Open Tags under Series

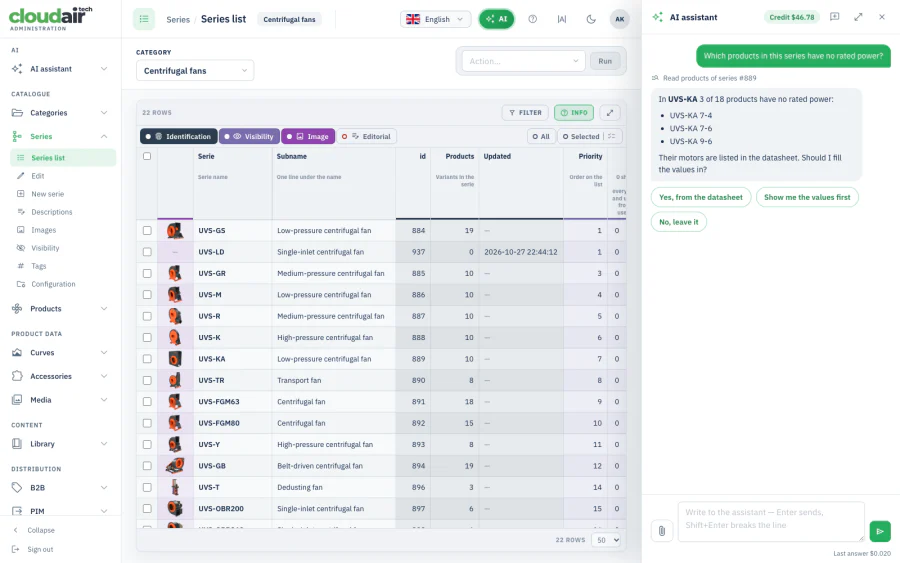click(38, 266)
